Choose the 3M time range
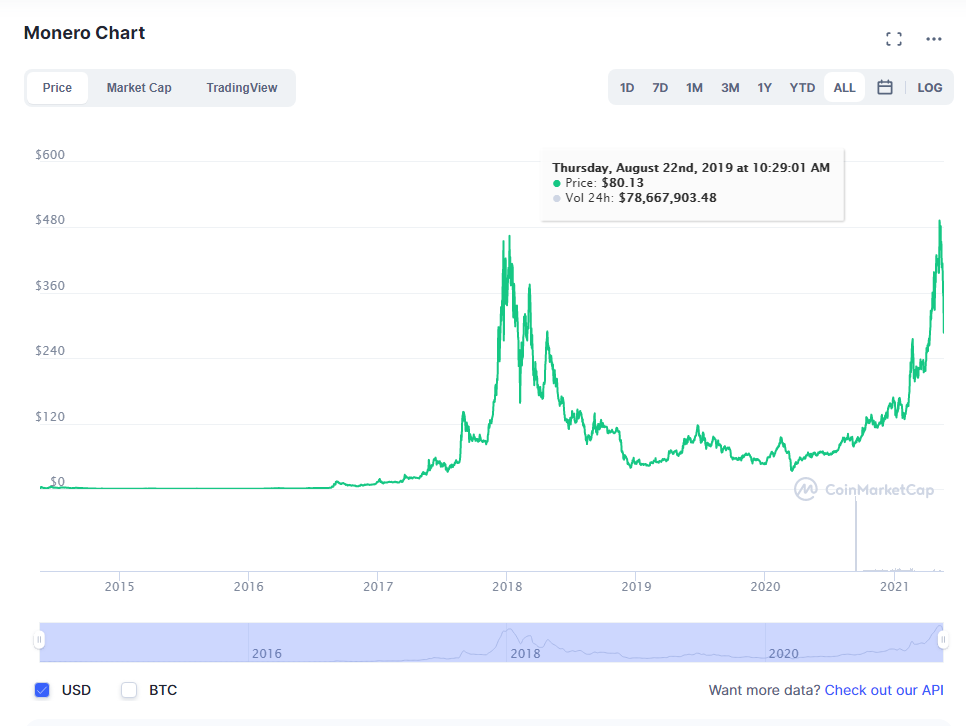Viewport: 966px width, 726px height. click(x=730, y=87)
